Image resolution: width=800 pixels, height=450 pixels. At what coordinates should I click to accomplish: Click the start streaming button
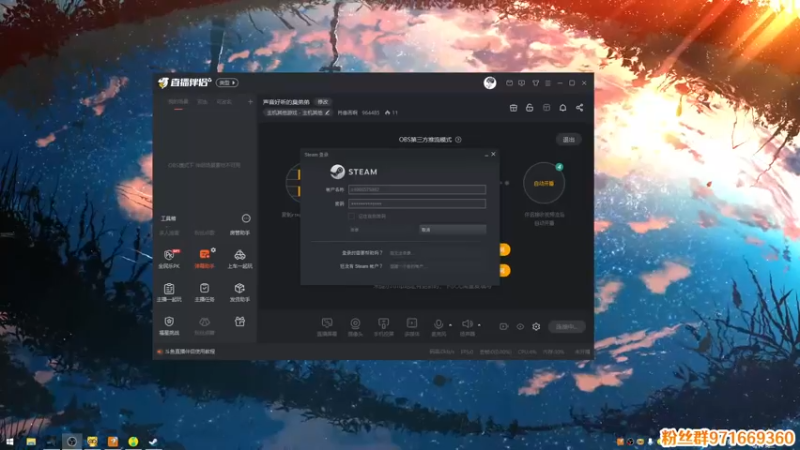tap(567, 327)
